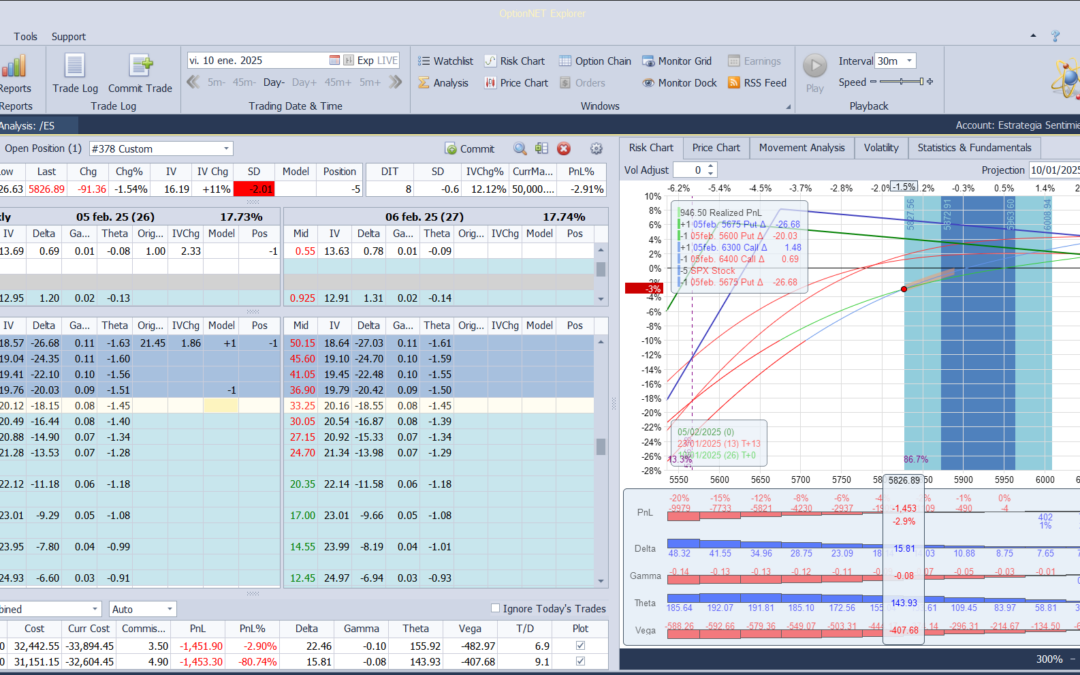Image resolution: width=1080 pixels, height=675 pixels.
Task: Show the Monitor Grid window
Action: (x=677, y=61)
